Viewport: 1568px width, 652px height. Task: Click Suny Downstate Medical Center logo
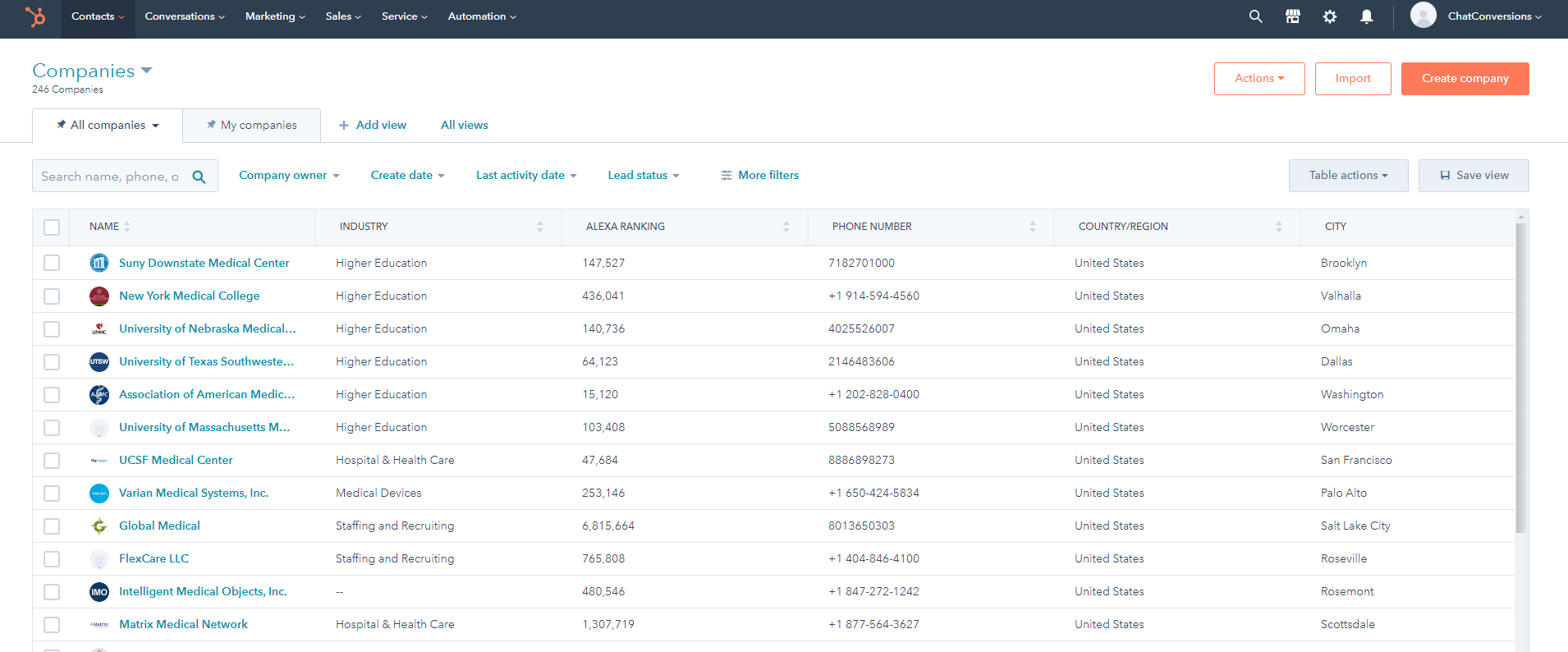[99, 263]
